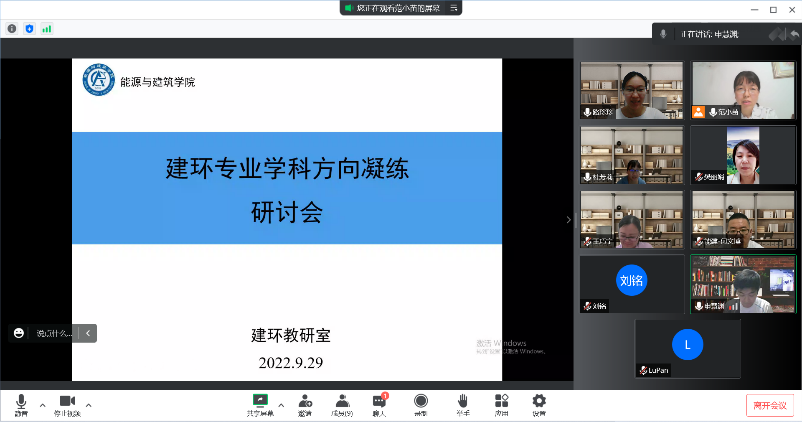Collapse the participant video panel arrow
Screen dimensions: 802x422
tap(568, 220)
